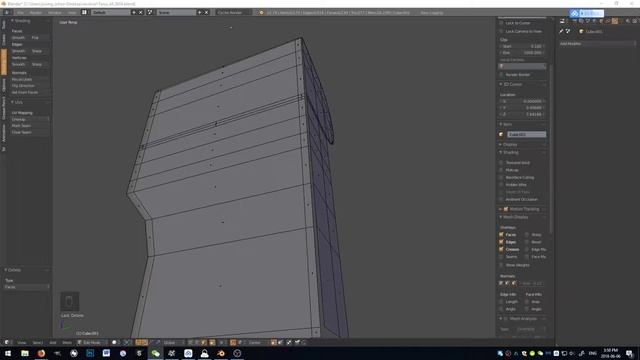Click the 3D Cursor X location field
The width and height of the screenshot is (640, 360).
522,101
